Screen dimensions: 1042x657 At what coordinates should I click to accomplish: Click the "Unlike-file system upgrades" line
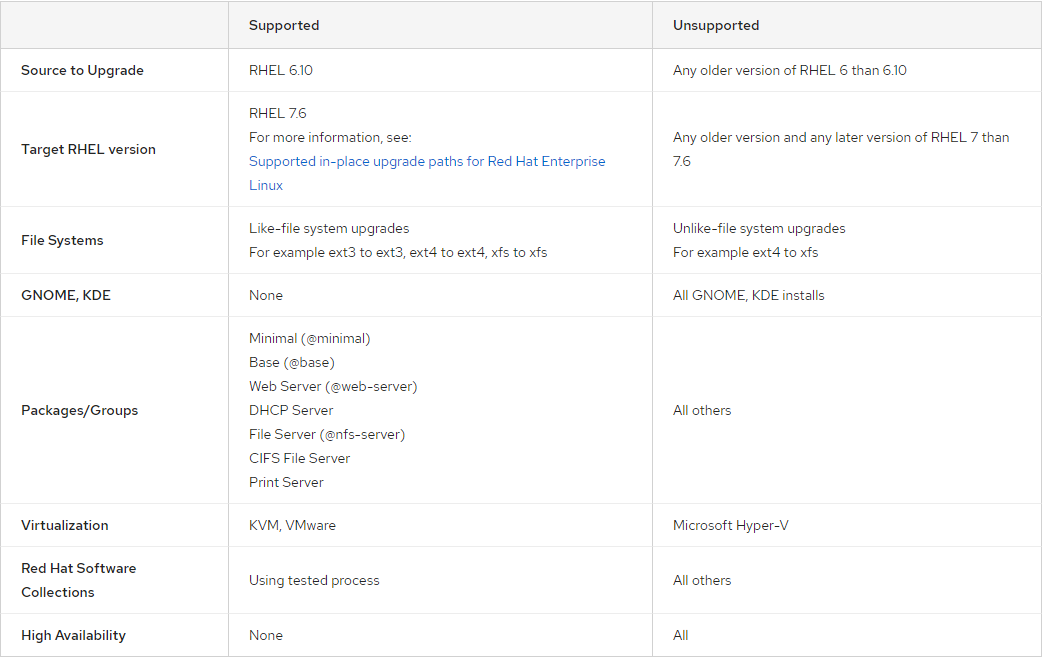pyautogui.click(x=759, y=229)
